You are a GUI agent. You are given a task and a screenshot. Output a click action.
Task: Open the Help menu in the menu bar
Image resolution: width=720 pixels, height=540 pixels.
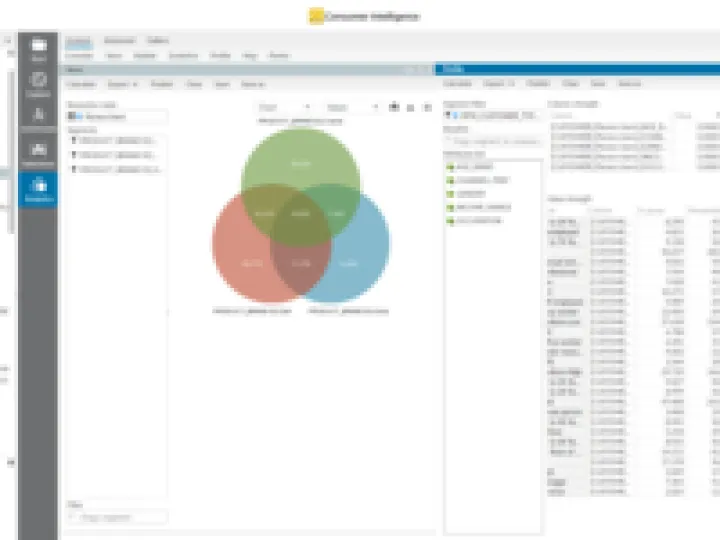[250, 55]
